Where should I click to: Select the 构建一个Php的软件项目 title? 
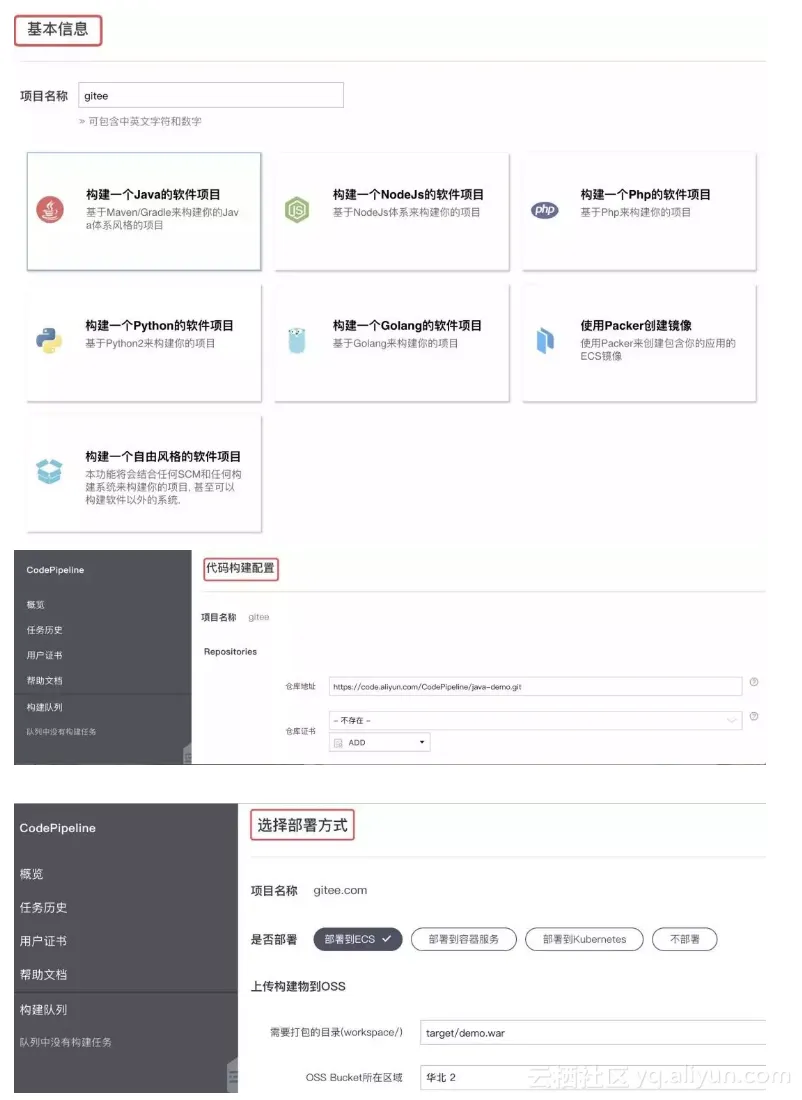point(646,194)
